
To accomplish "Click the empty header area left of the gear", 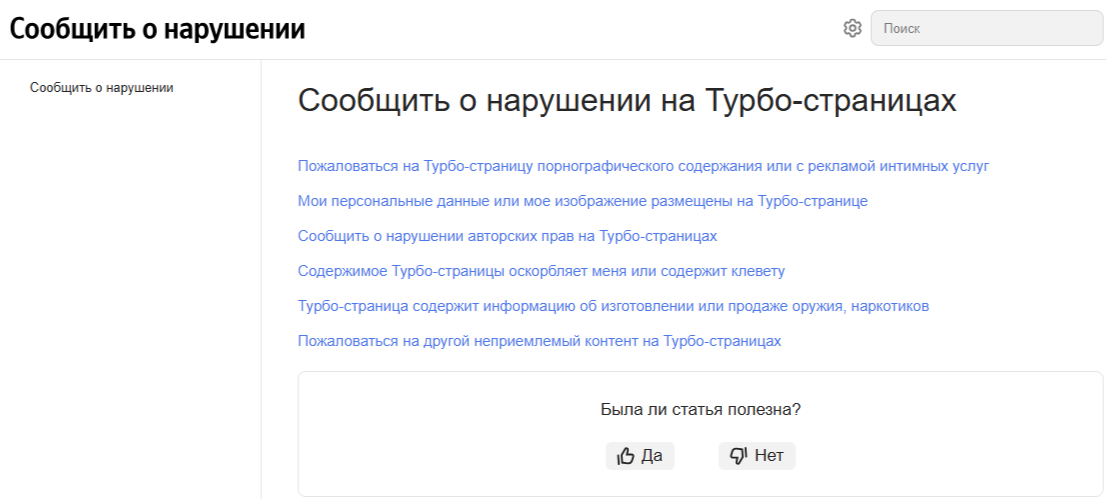I will coord(570,29).
